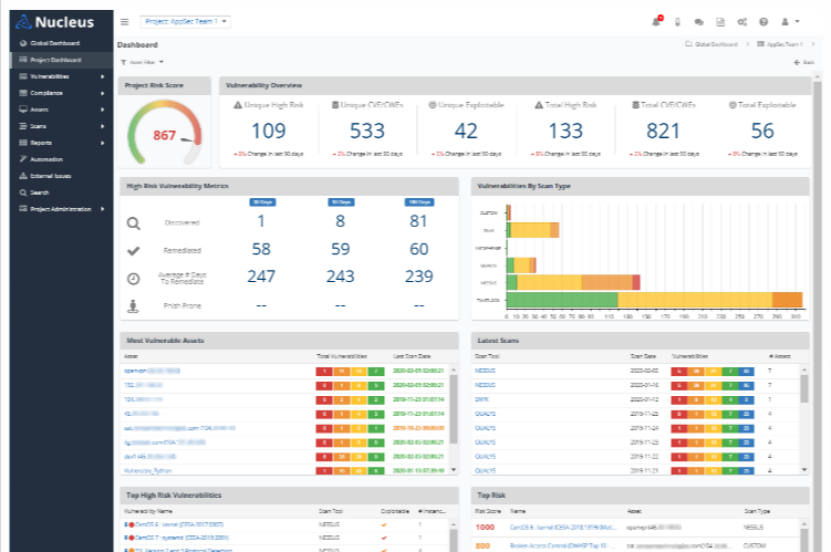Click the clock icon for average days

[x=134, y=278]
